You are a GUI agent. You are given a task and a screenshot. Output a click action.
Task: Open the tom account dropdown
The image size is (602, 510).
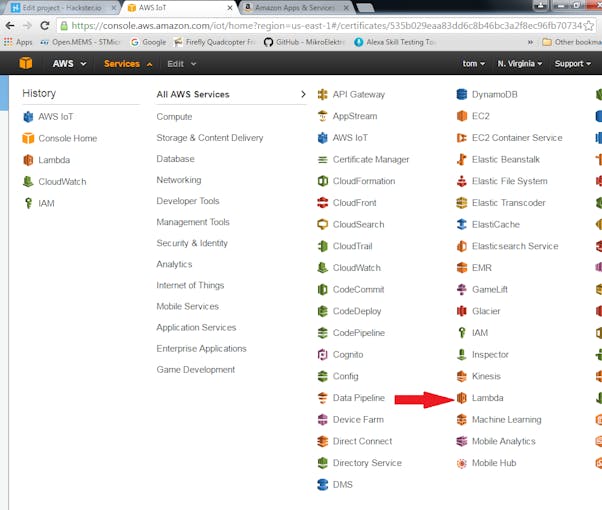(473, 63)
